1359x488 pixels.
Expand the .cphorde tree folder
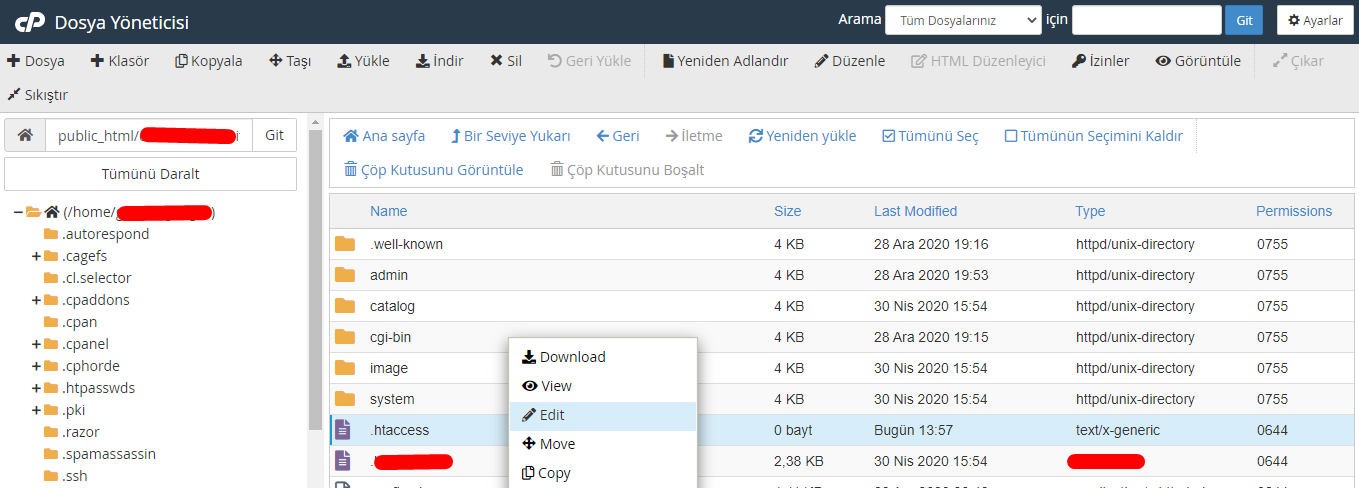[36, 366]
